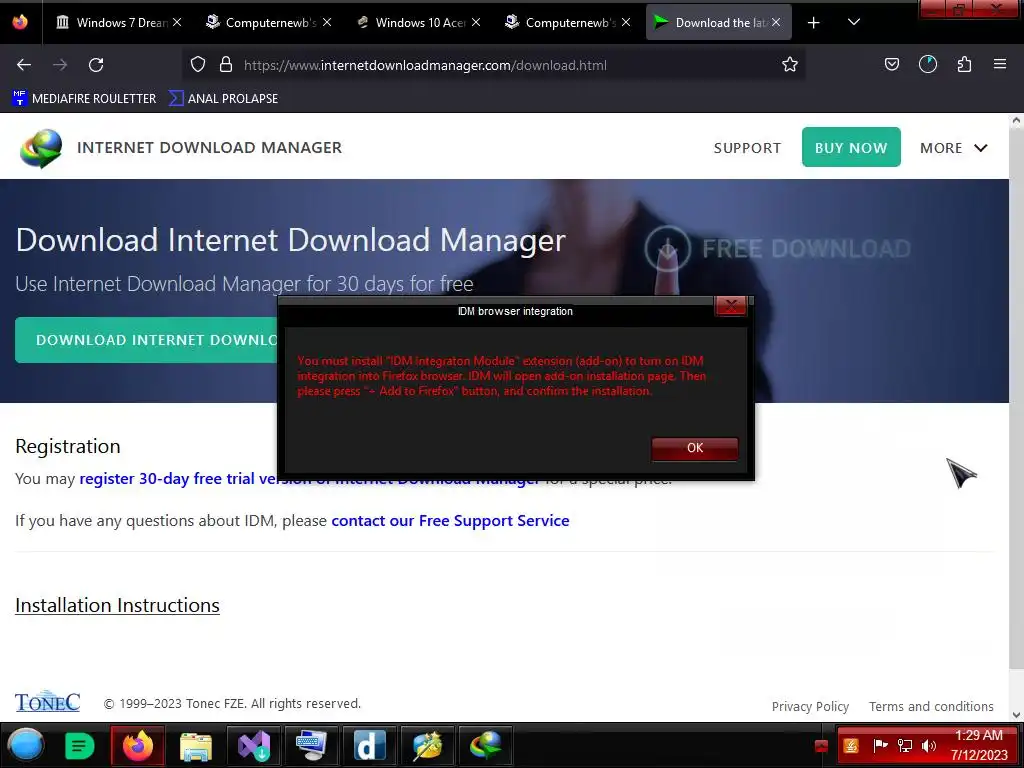The image size is (1024, 768).
Task: Switch to the second Computernewb's tab
Action: pos(568,22)
